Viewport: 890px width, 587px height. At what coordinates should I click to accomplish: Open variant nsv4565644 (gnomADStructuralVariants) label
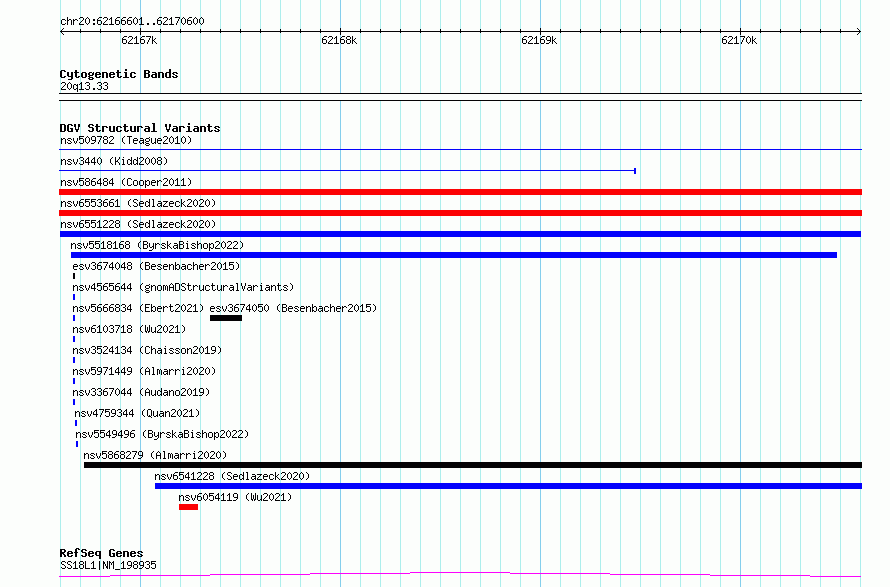click(x=183, y=287)
